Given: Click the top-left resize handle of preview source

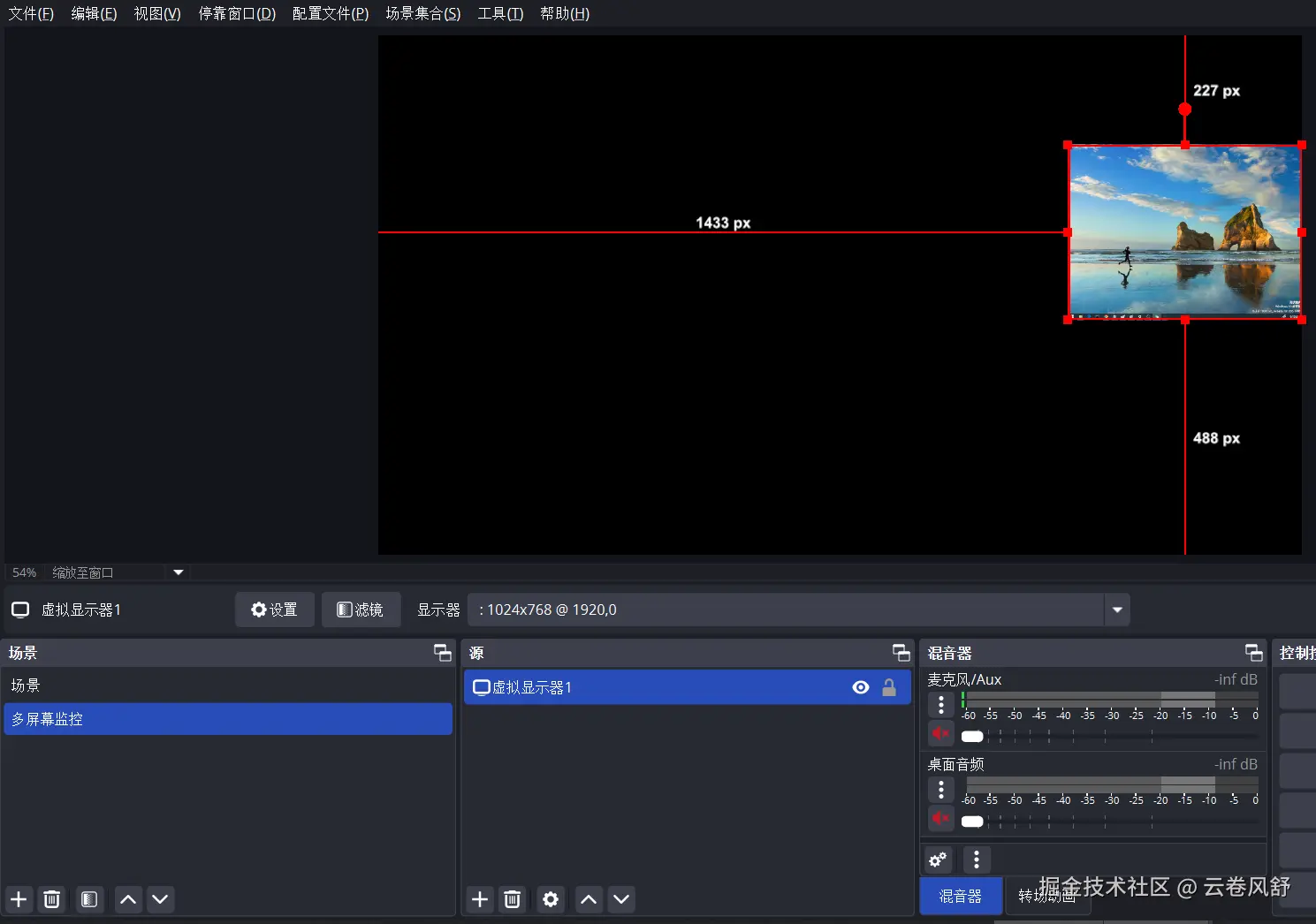Looking at the screenshot, I should 1068,145.
